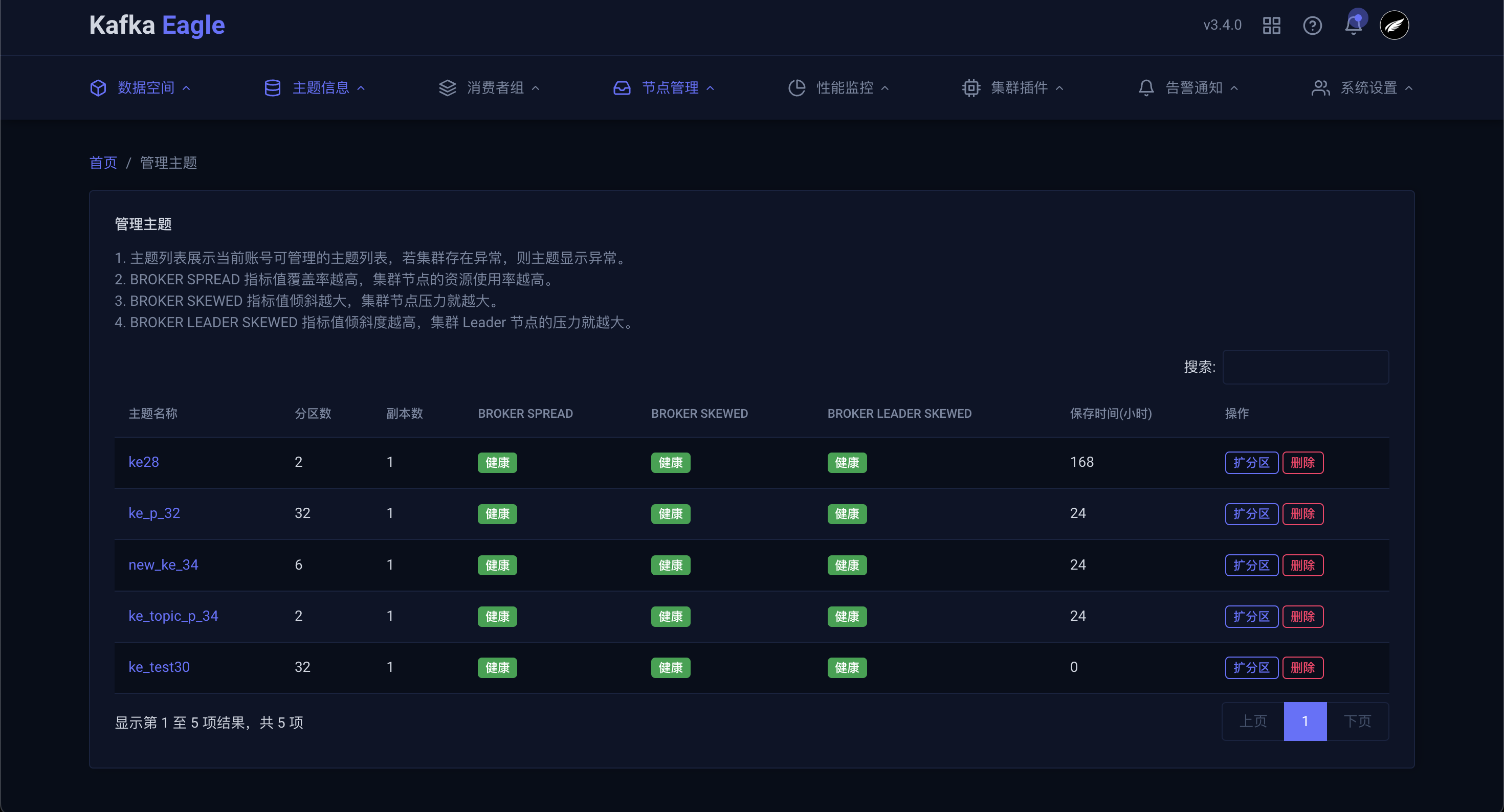Click the database icon beside 主题信息
Image resolution: width=1504 pixels, height=812 pixels.
click(x=272, y=87)
